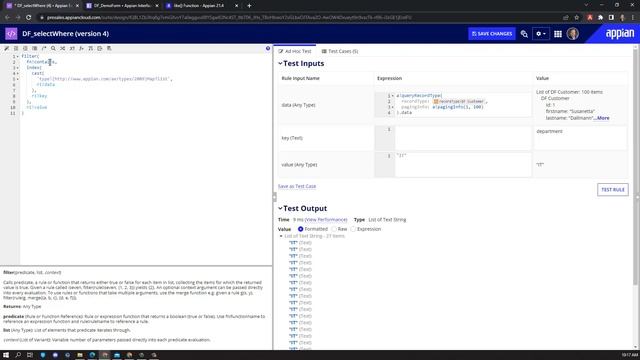The width and height of the screenshot is (640, 360).
Task: Select the DF_selectWhere browser tab
Action: tap(43, 6)
